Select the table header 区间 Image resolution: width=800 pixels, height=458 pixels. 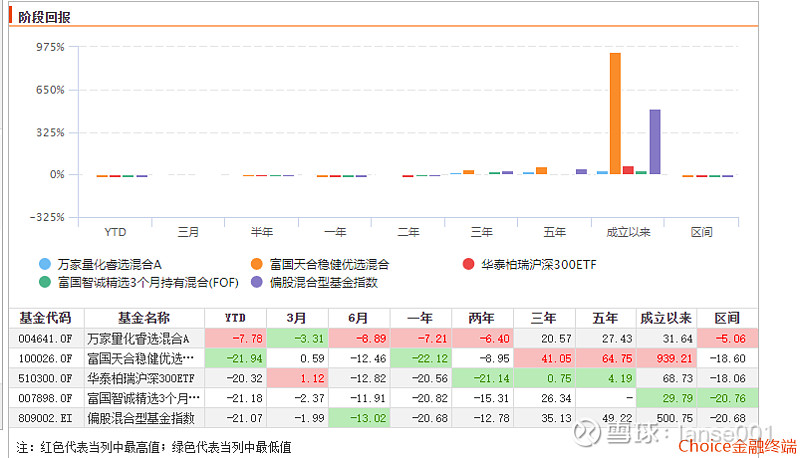coord(728,318)
